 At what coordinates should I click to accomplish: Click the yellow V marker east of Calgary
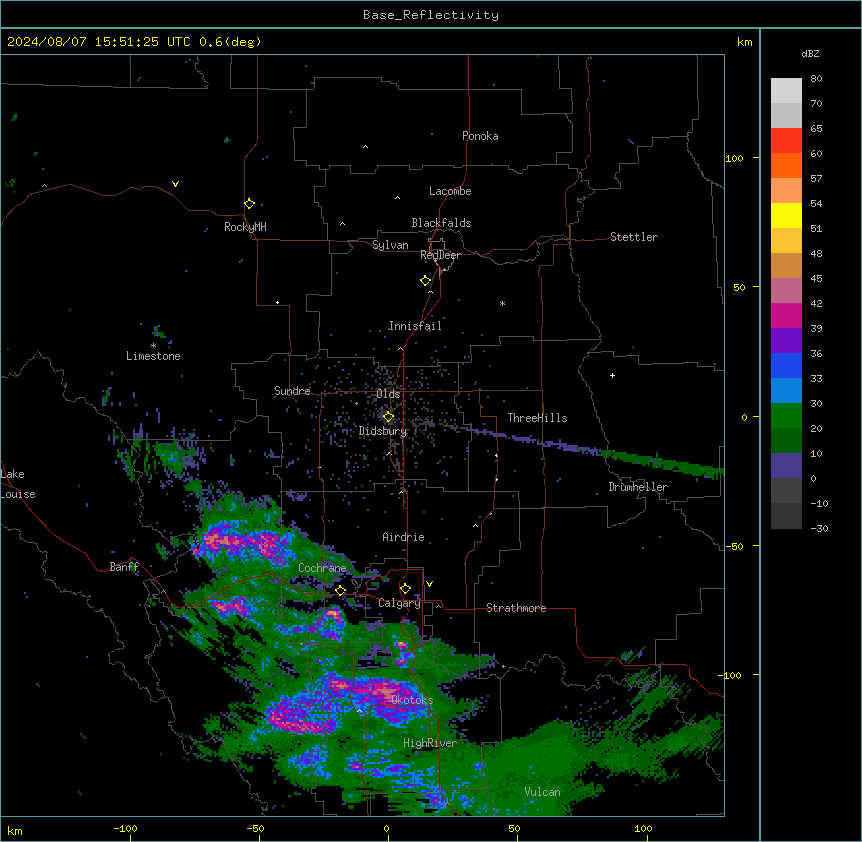coord(429,584)
